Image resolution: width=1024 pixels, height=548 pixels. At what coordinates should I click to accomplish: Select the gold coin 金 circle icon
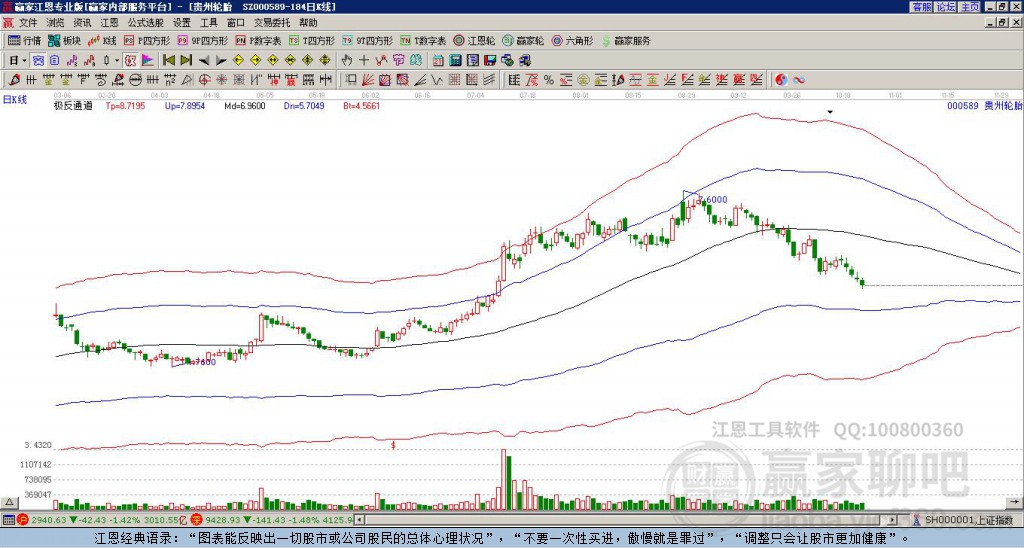pyautogui.click(x=582, y=80)
